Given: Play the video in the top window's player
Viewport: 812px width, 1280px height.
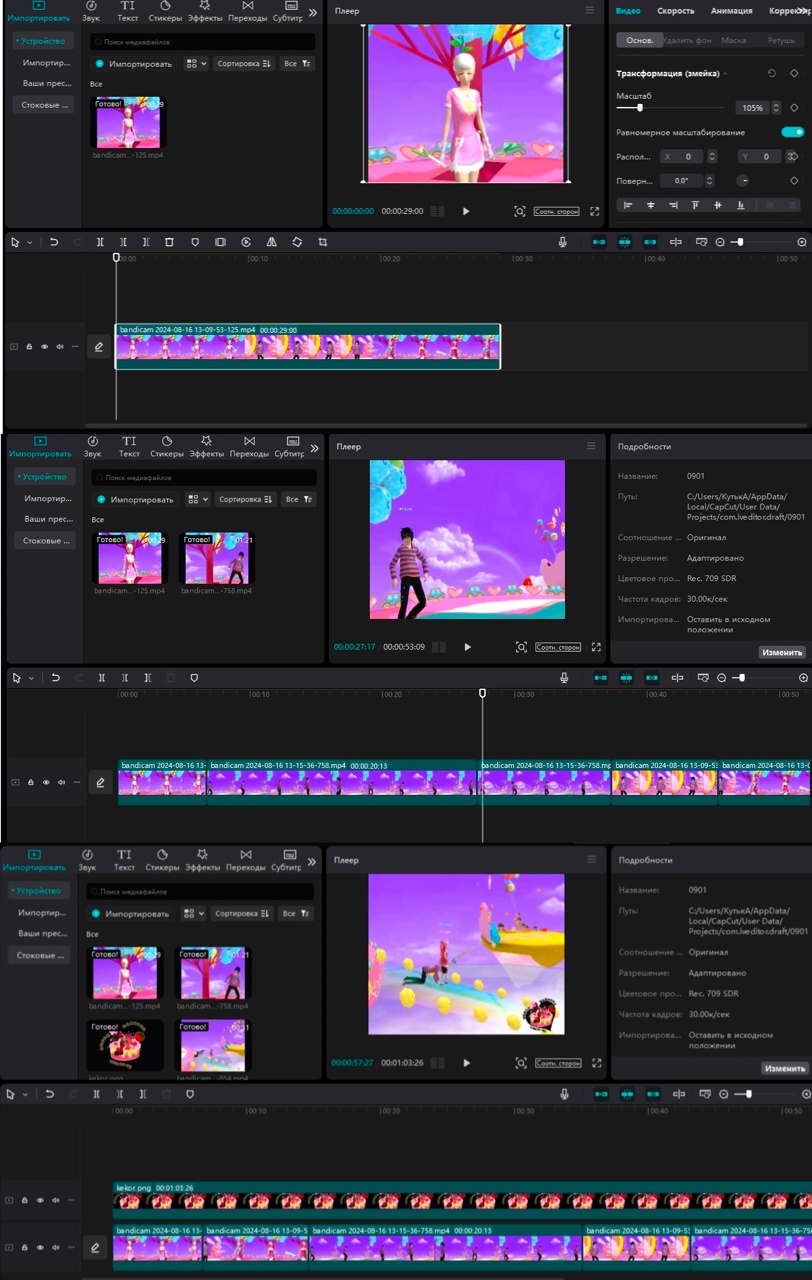Looking at the screenshot, I should pos(466,211).
